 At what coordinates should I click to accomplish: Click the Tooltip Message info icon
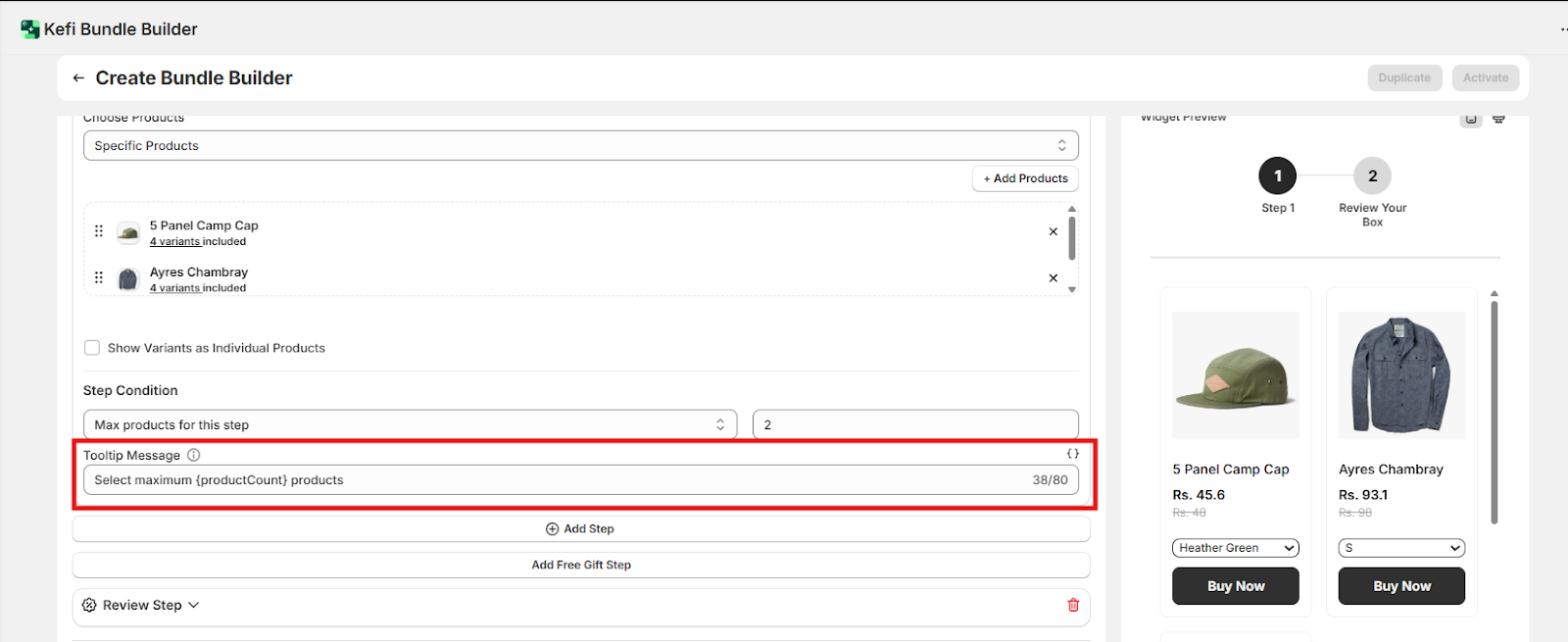pos(194,455)
